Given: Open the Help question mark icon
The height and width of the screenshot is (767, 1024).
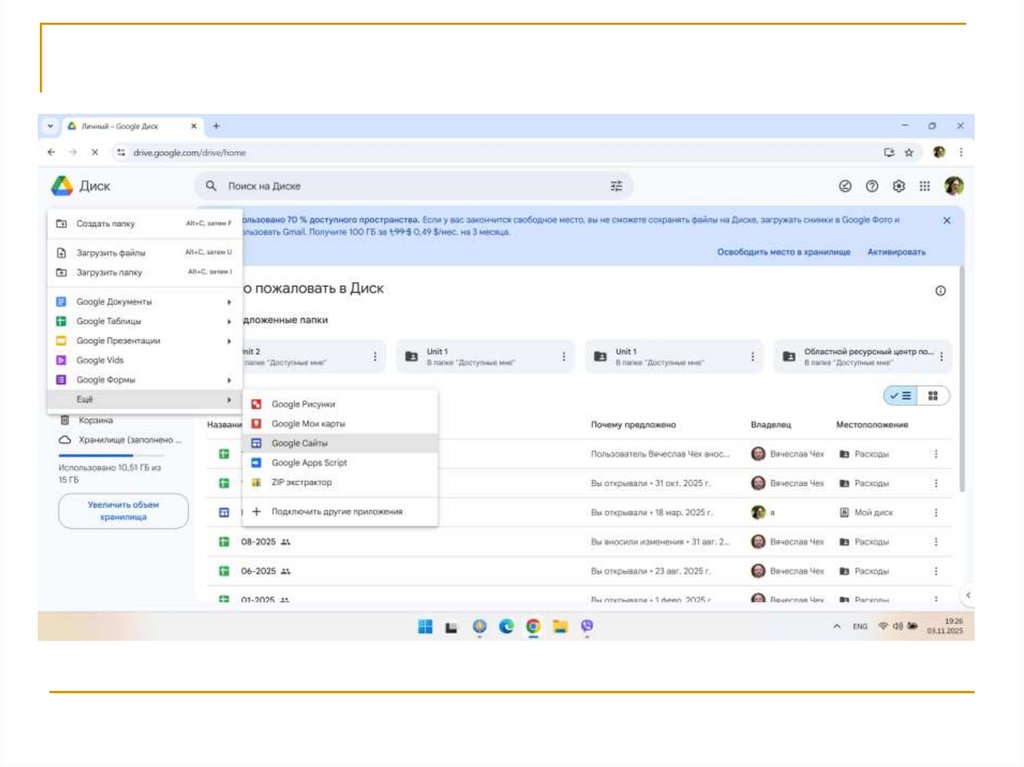Looking at the screenshot, I should pyautogui.click(x=872, y=186).
